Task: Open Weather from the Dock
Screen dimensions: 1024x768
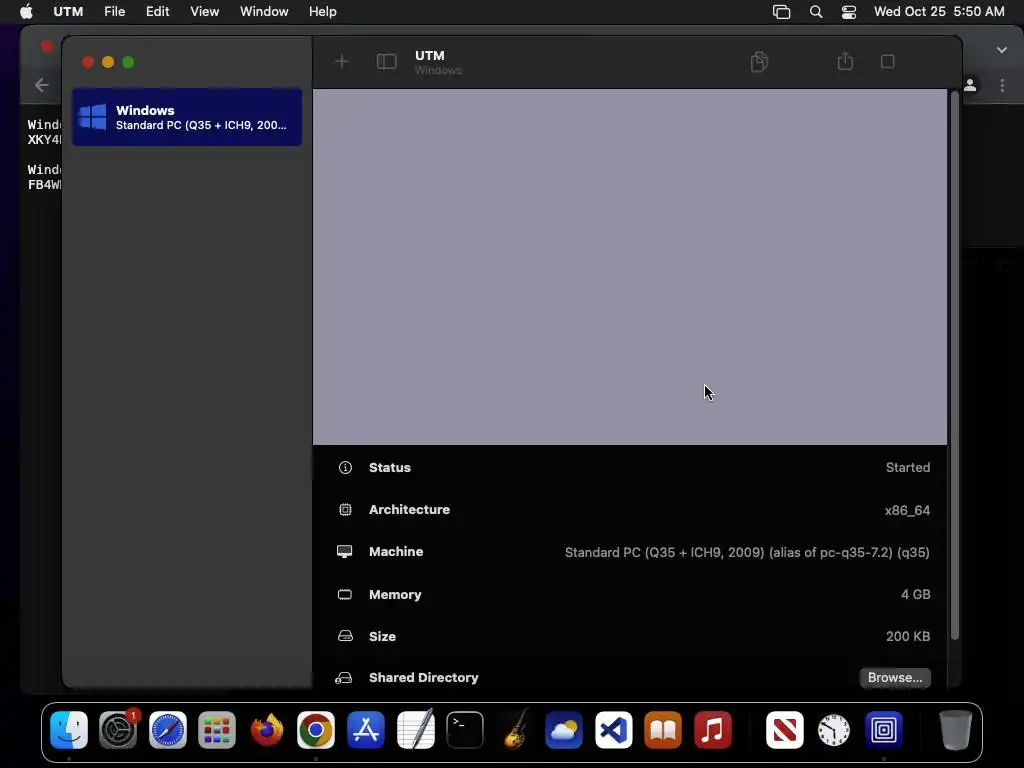Action: (564, 730)
